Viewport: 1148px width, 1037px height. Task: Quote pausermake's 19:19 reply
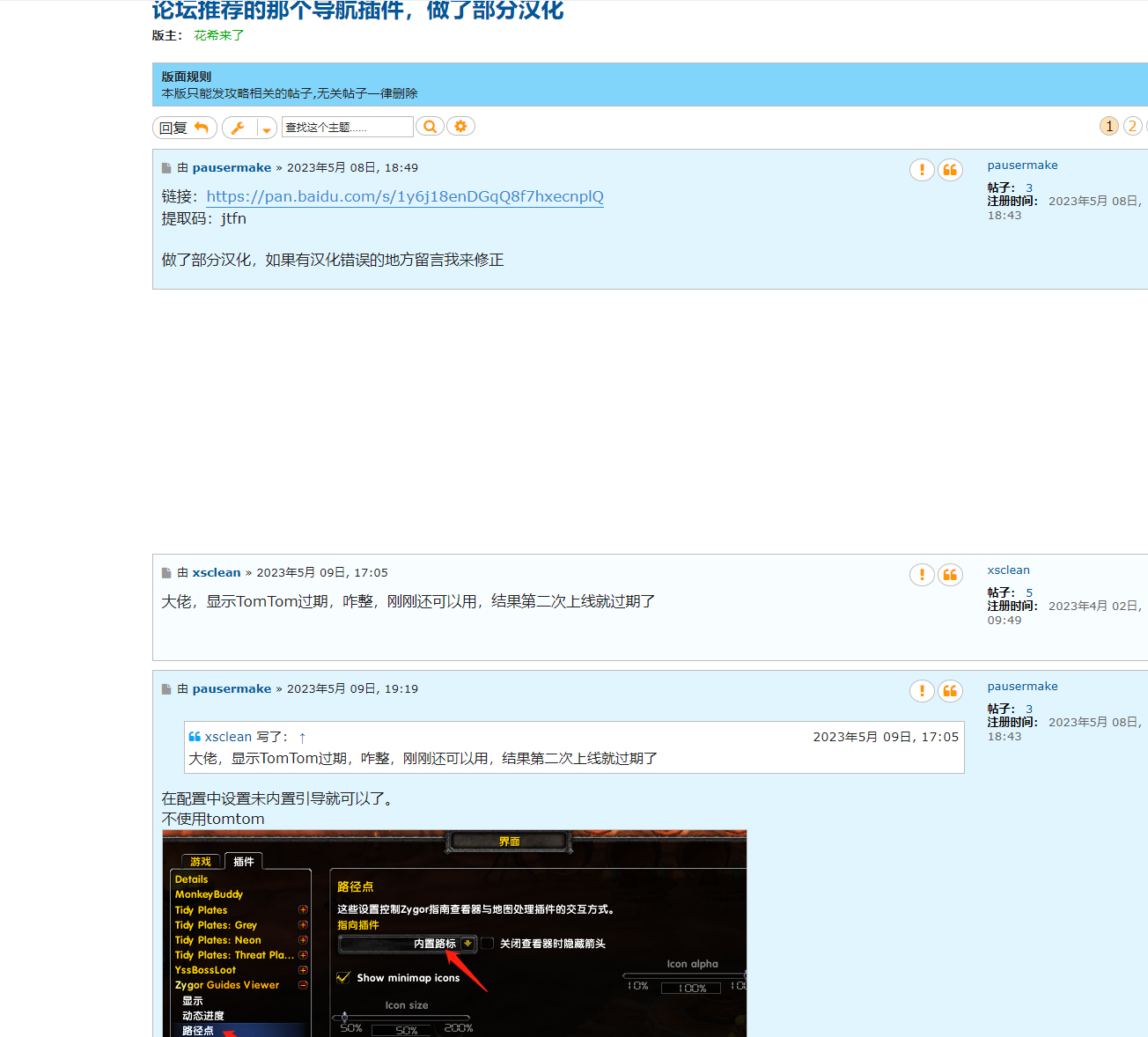[950, 691]
